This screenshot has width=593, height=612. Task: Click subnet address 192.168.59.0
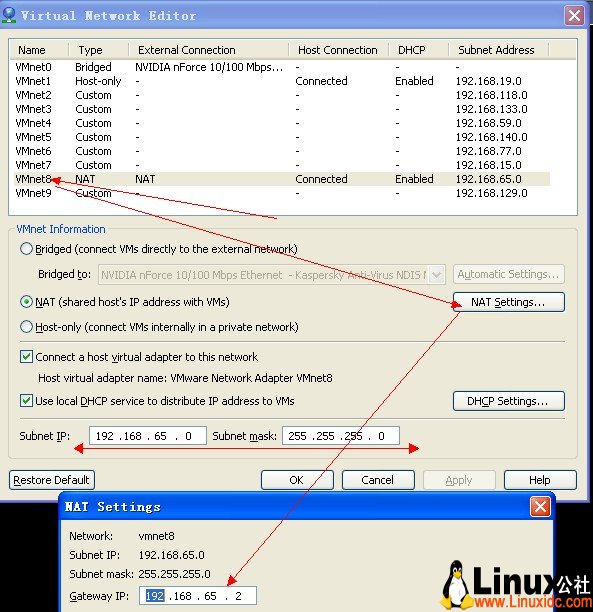488,123
